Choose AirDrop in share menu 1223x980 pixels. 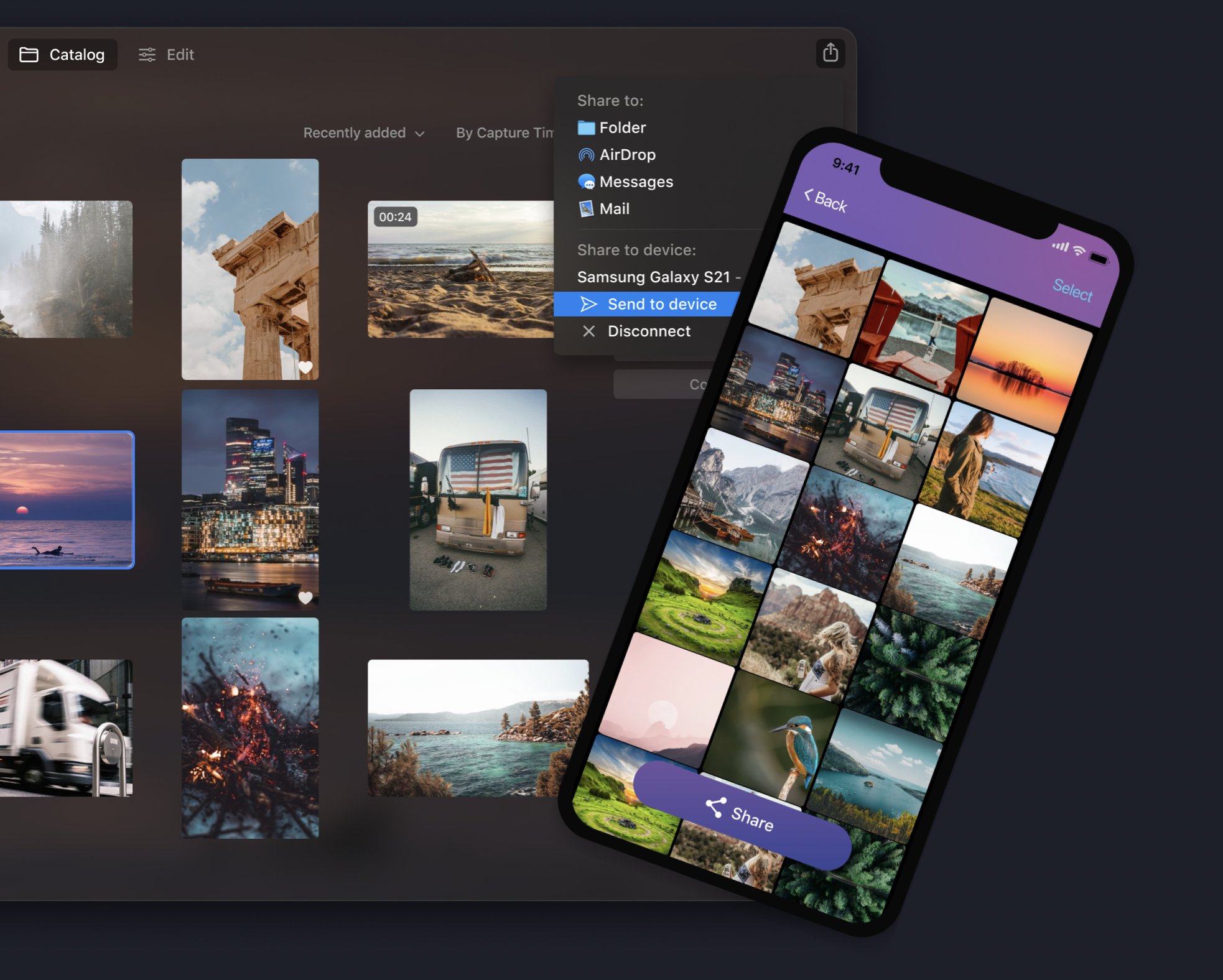[626, 155]
